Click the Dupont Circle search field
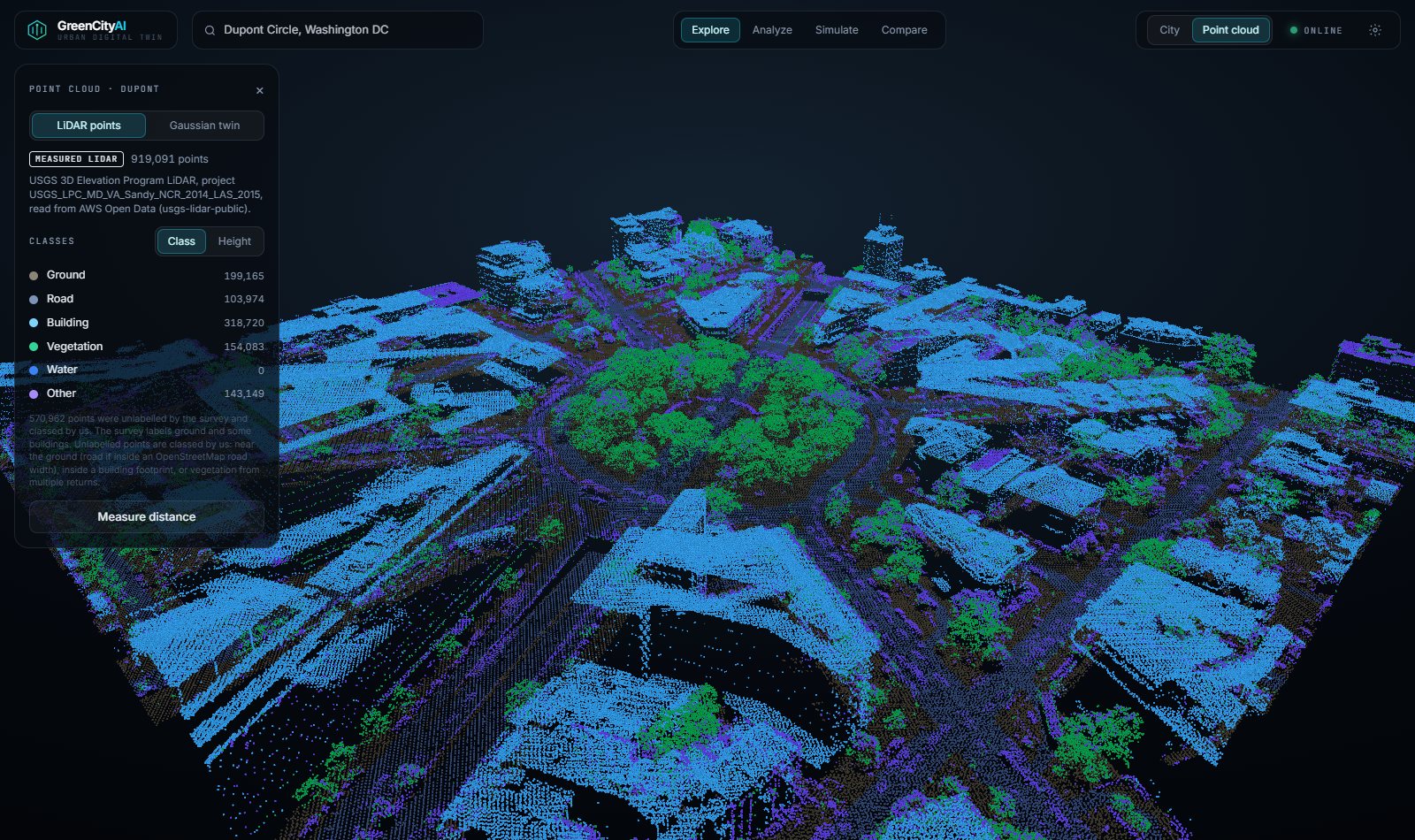The width and height of the screenshot is (1415, 840). pos(338,30)
